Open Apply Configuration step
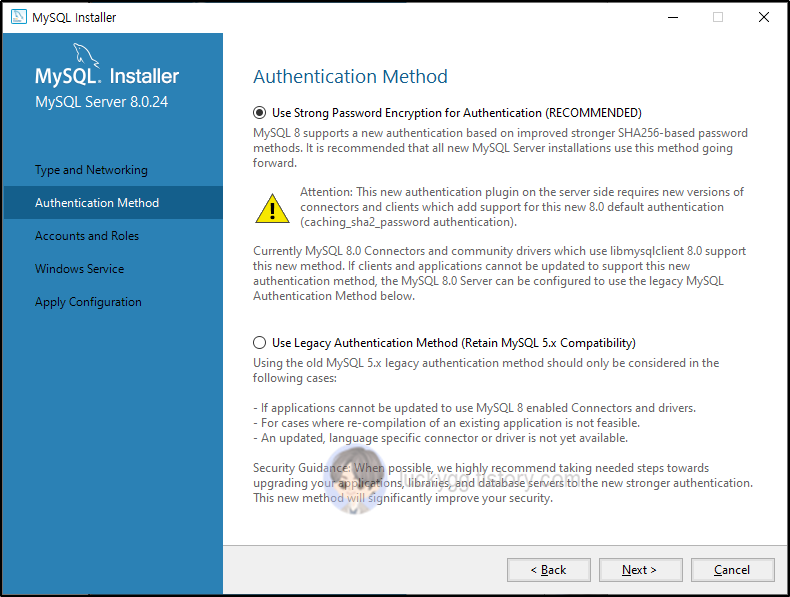The height and width of the screenshot is (597, 790). coord(88,302)
